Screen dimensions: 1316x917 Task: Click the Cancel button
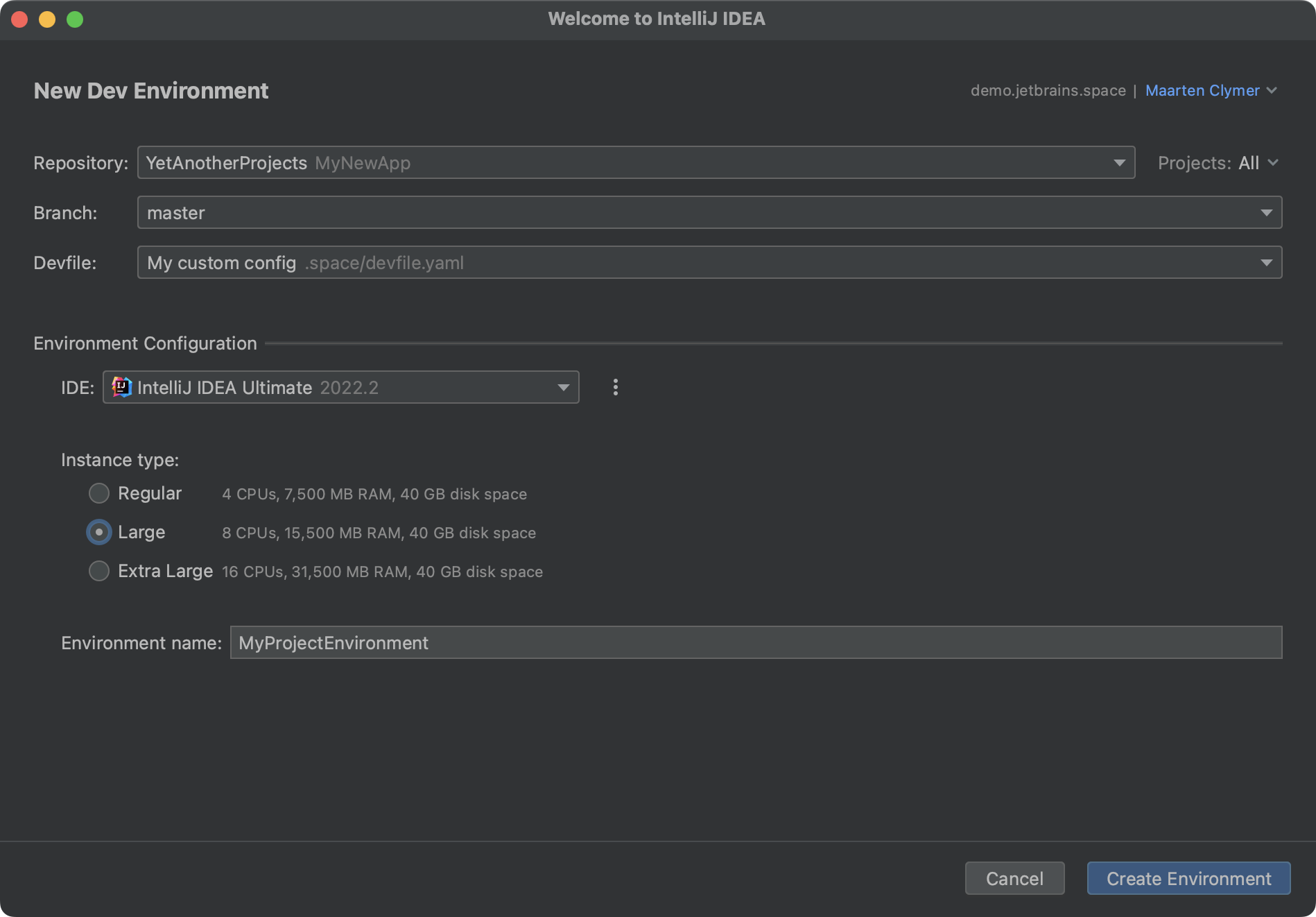1014,878
